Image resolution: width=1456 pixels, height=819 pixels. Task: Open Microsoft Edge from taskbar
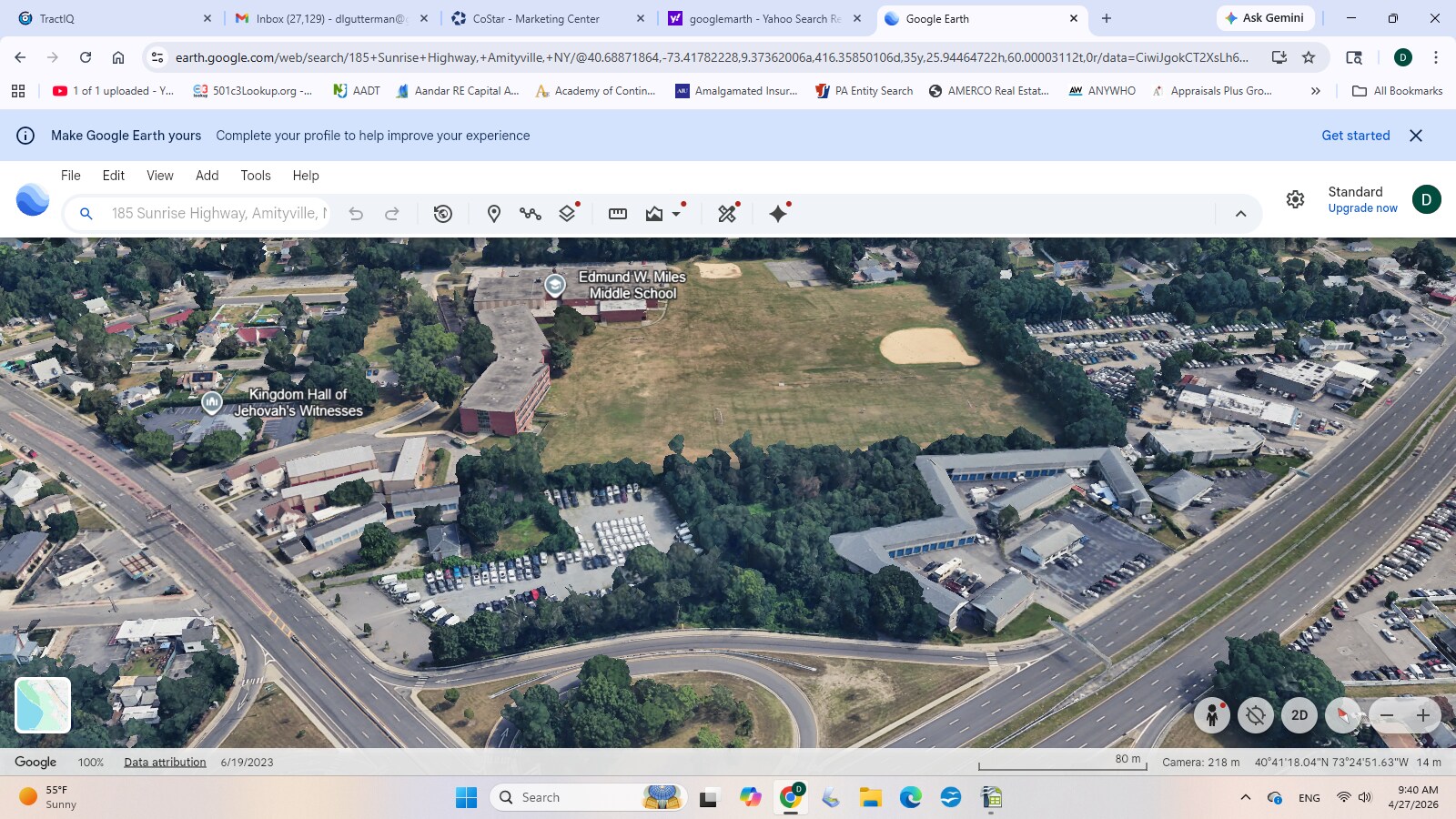point(911,798)
